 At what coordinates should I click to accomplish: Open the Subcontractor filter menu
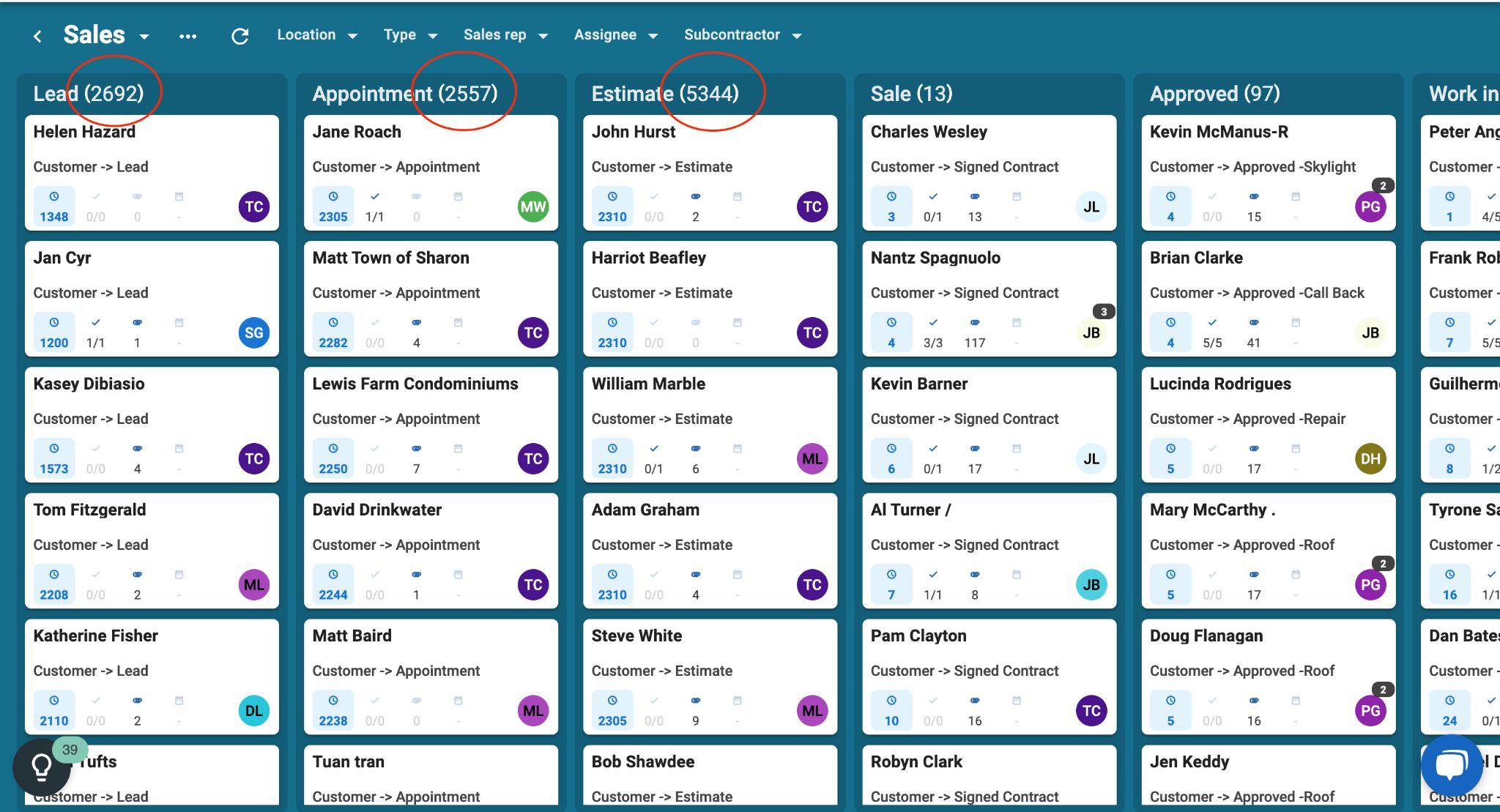pyautogui.click(x=742, y=35)
